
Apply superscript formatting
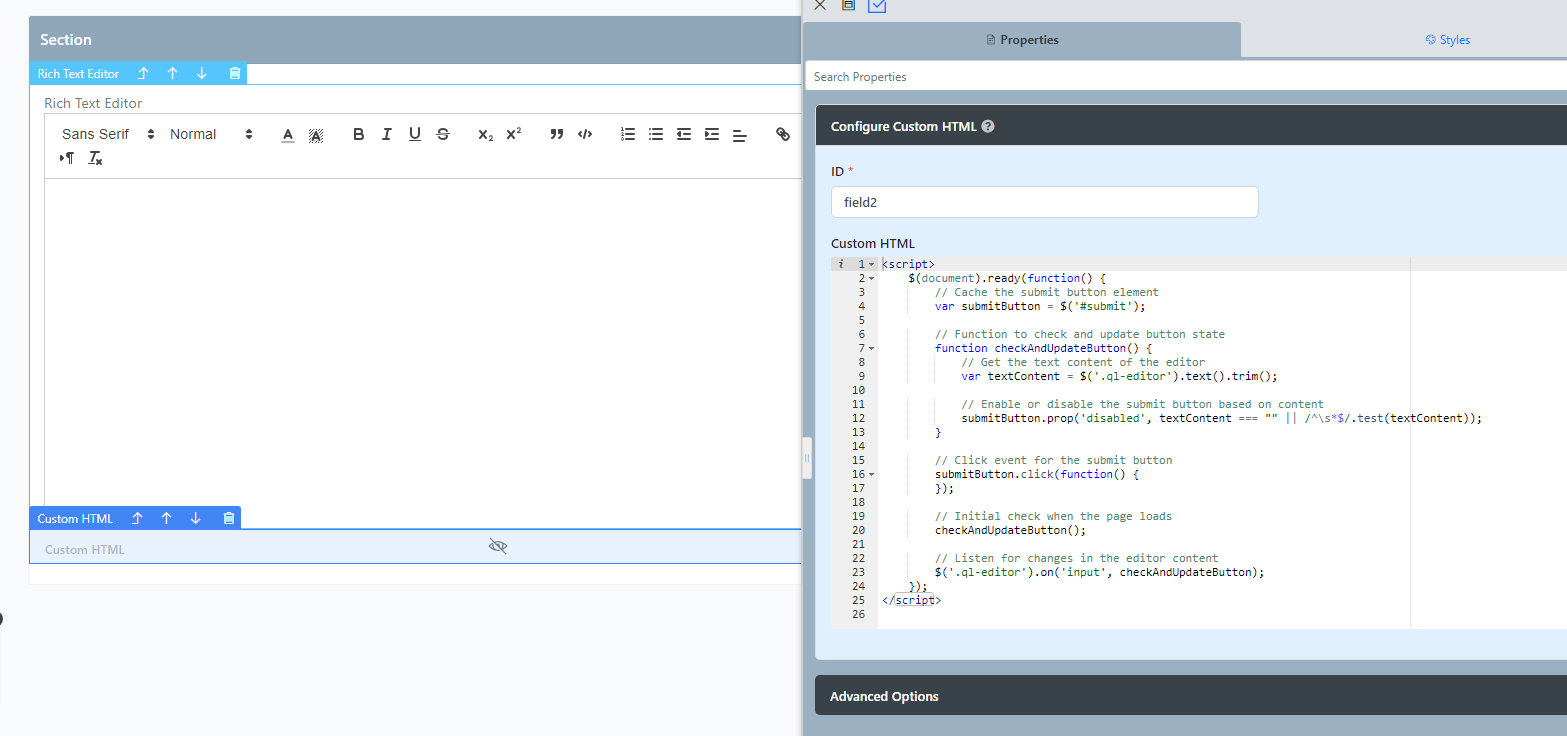(x=513, y=134)
